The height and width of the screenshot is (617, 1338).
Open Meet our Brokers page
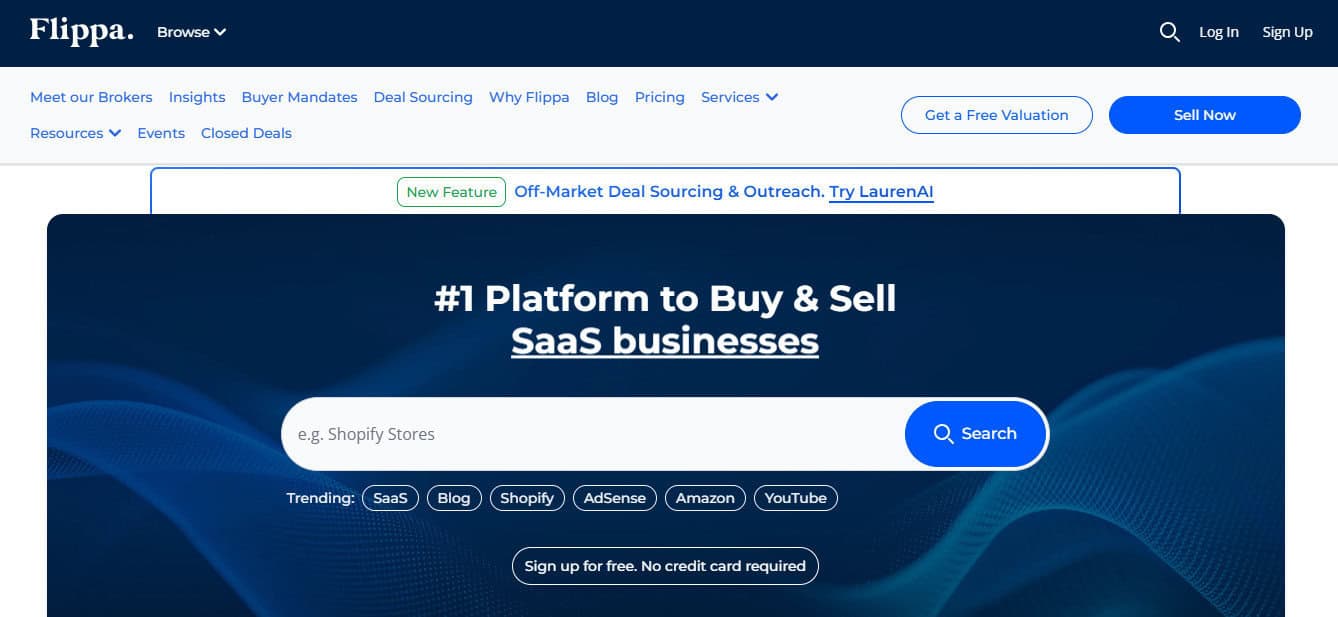(x=91, y=97)
